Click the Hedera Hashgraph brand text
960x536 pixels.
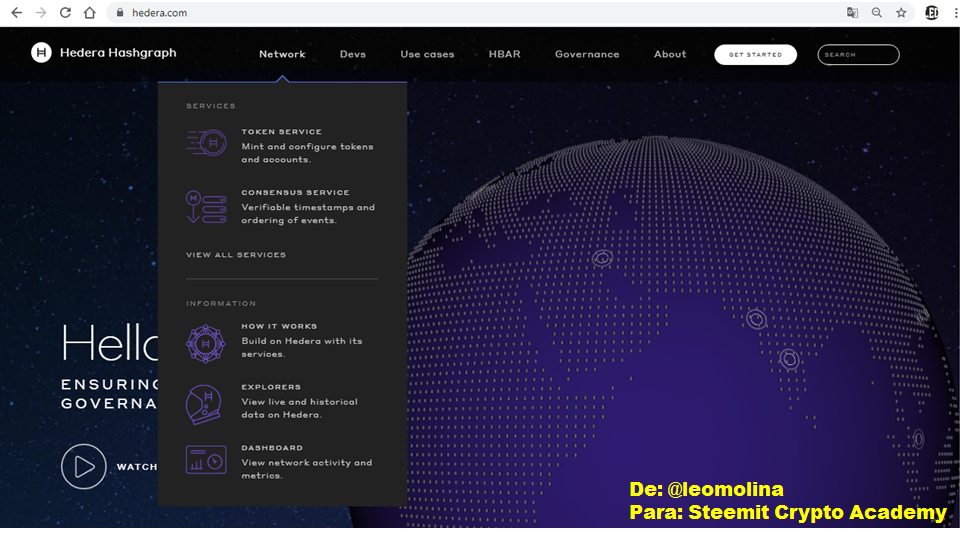(118, 53)
